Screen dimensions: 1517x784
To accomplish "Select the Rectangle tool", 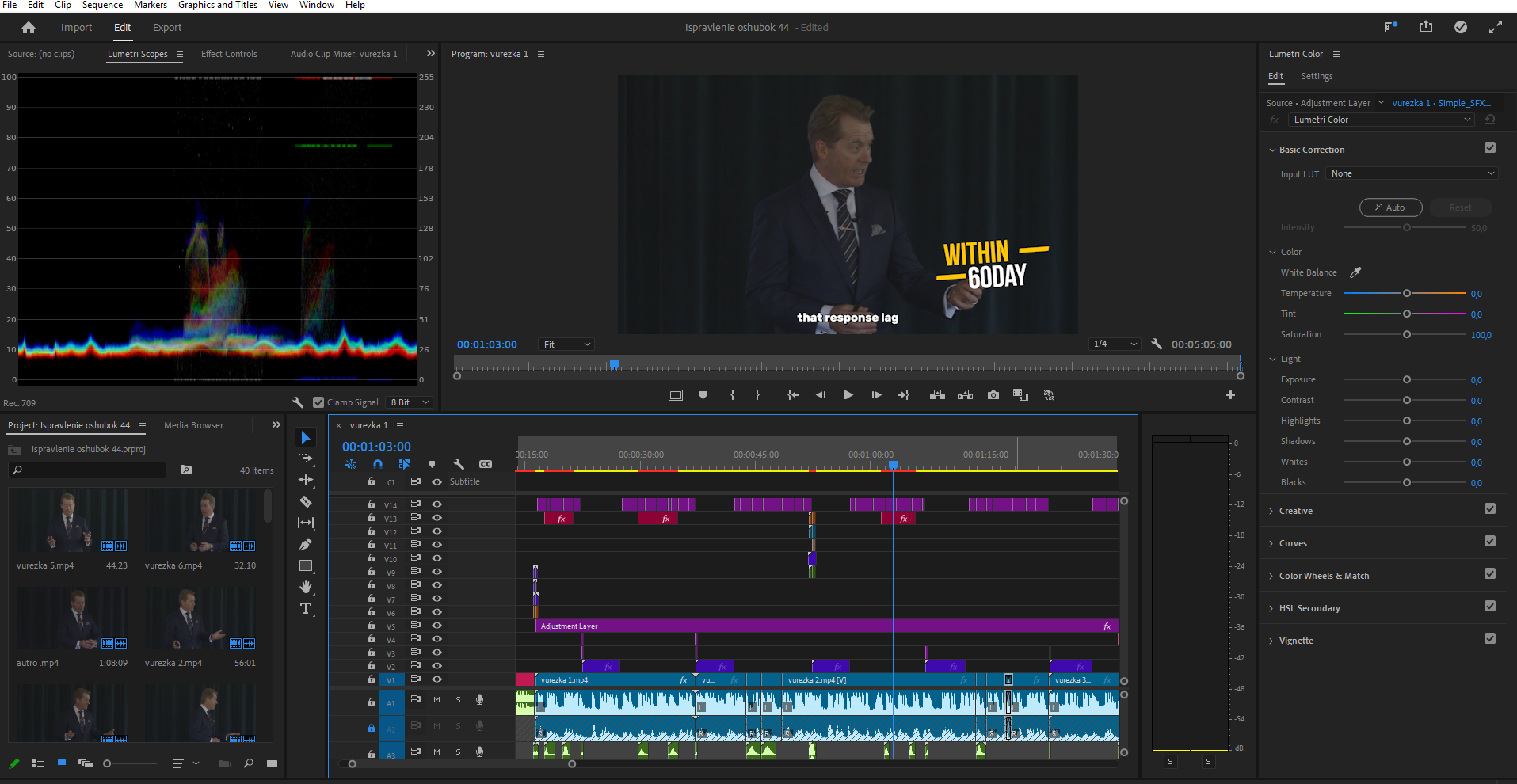I will 306,565.
